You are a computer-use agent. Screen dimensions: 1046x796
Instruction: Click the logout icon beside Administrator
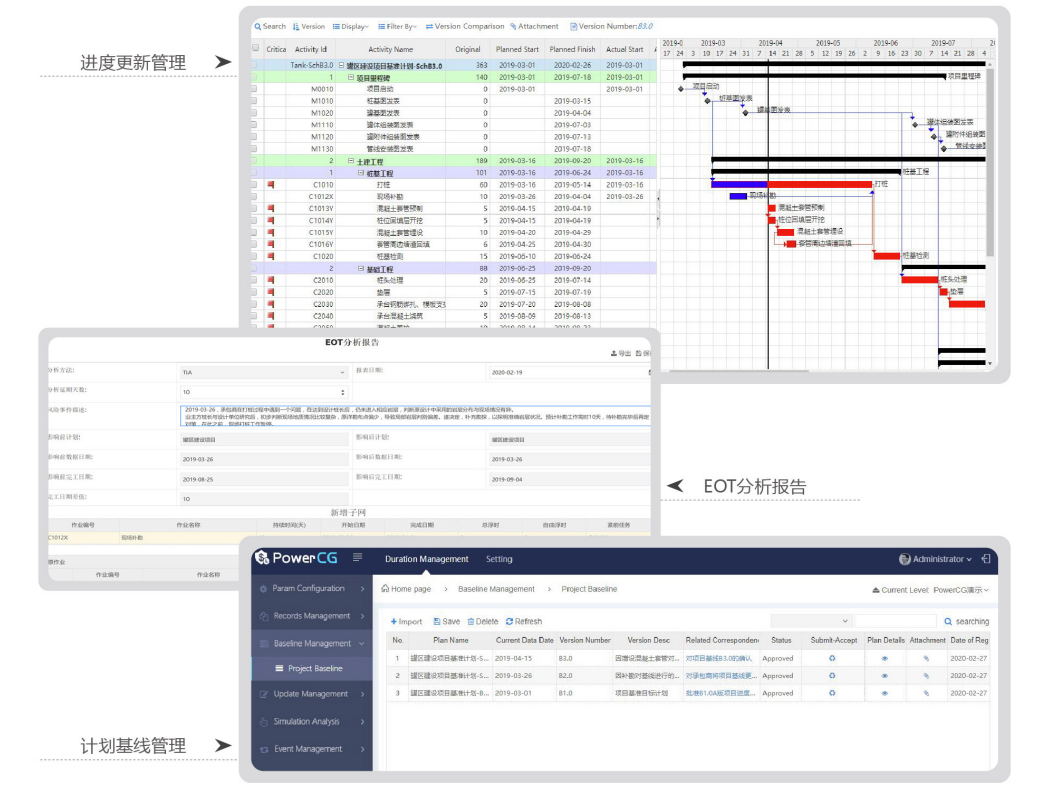(985, 559)
